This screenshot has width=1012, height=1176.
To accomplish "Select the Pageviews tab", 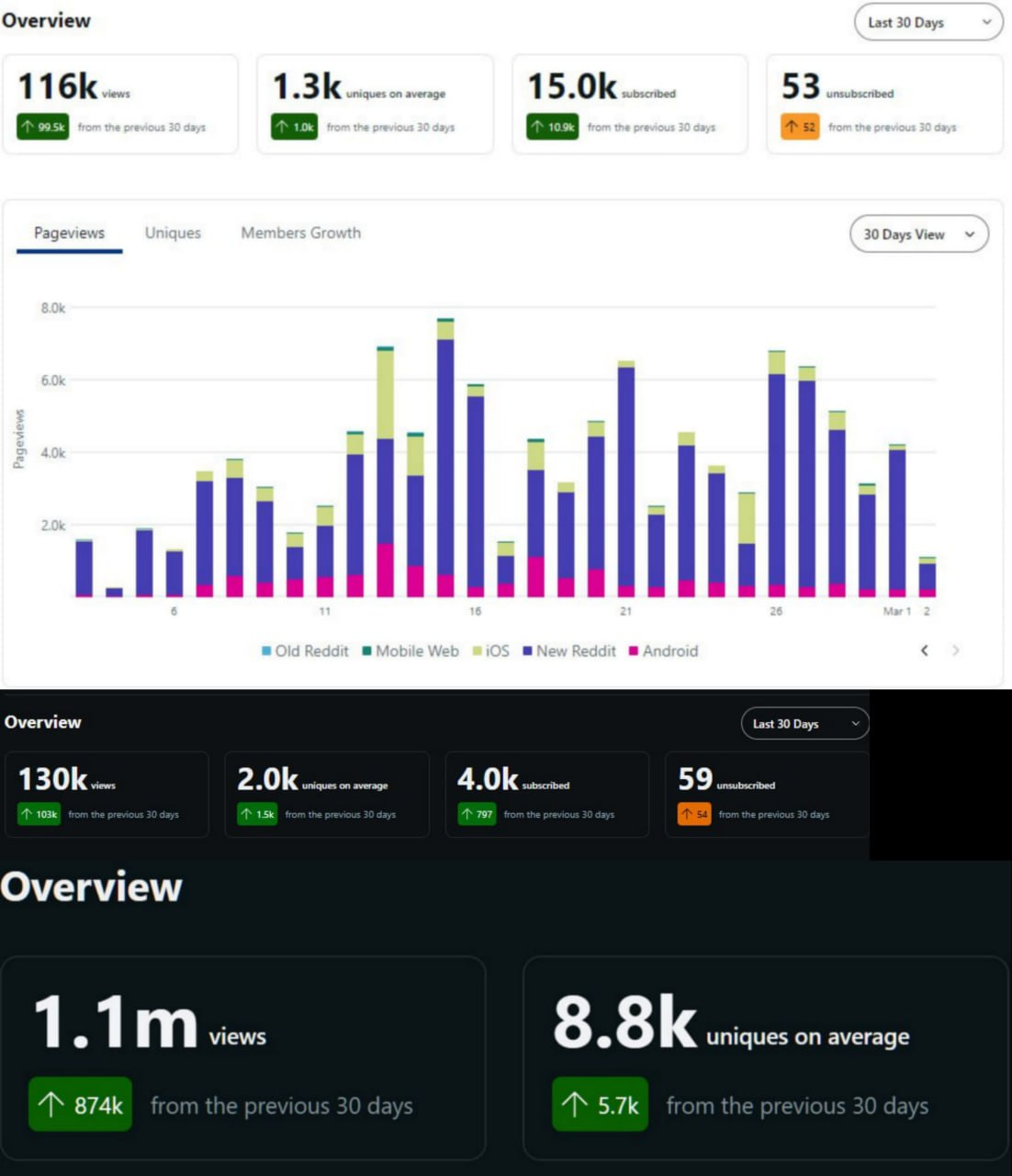I will tap(70, 233).
